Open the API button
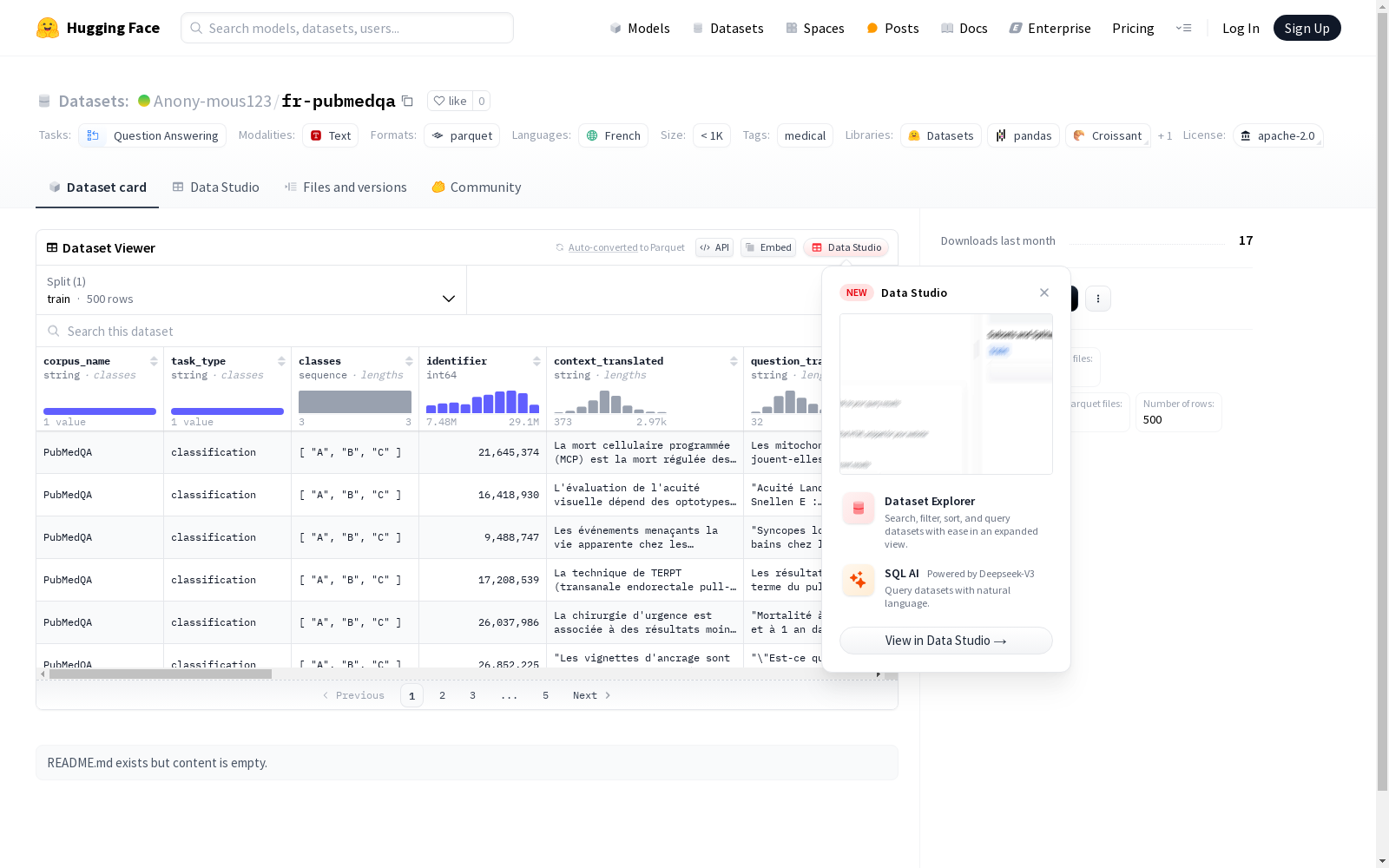Viewport: 1389px width, 868px height. click(714, 247)
